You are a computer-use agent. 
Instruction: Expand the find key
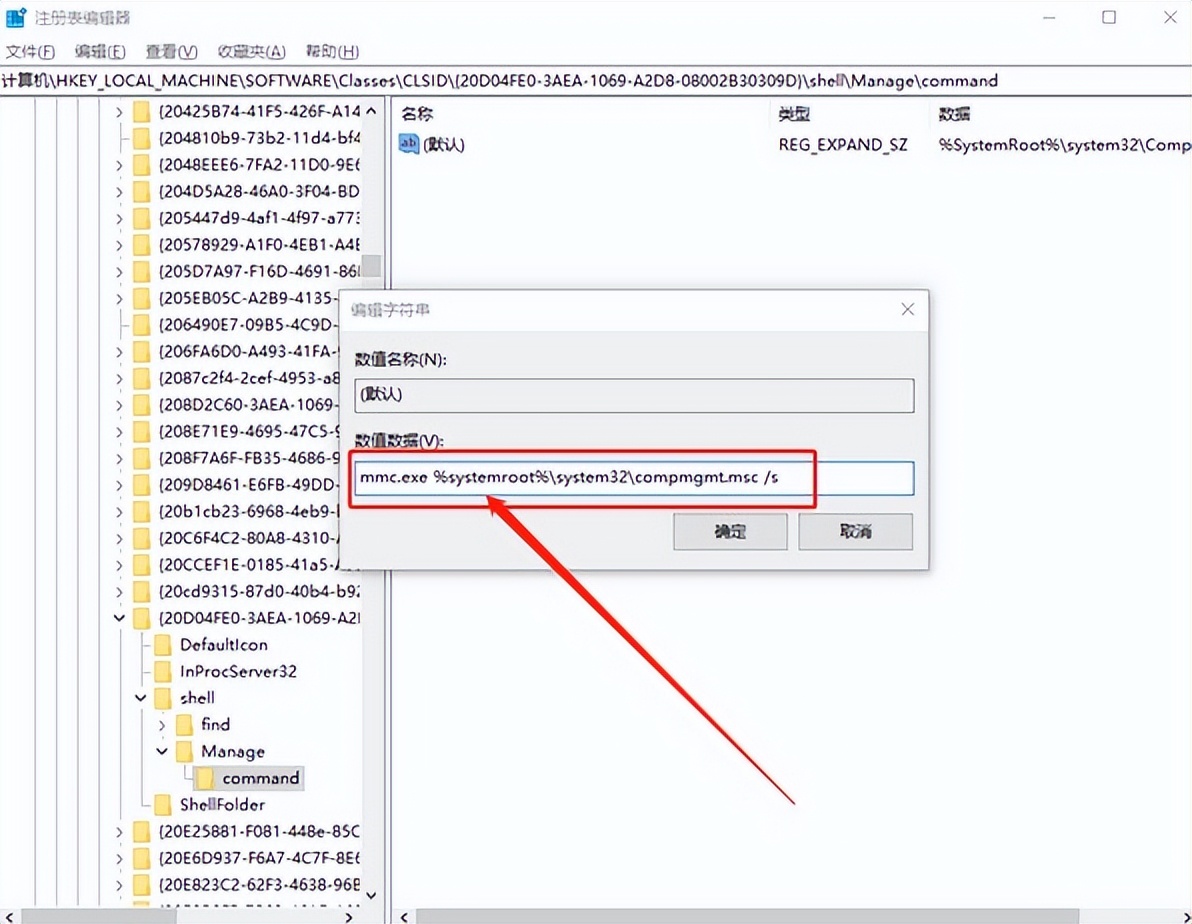point(162,725)
